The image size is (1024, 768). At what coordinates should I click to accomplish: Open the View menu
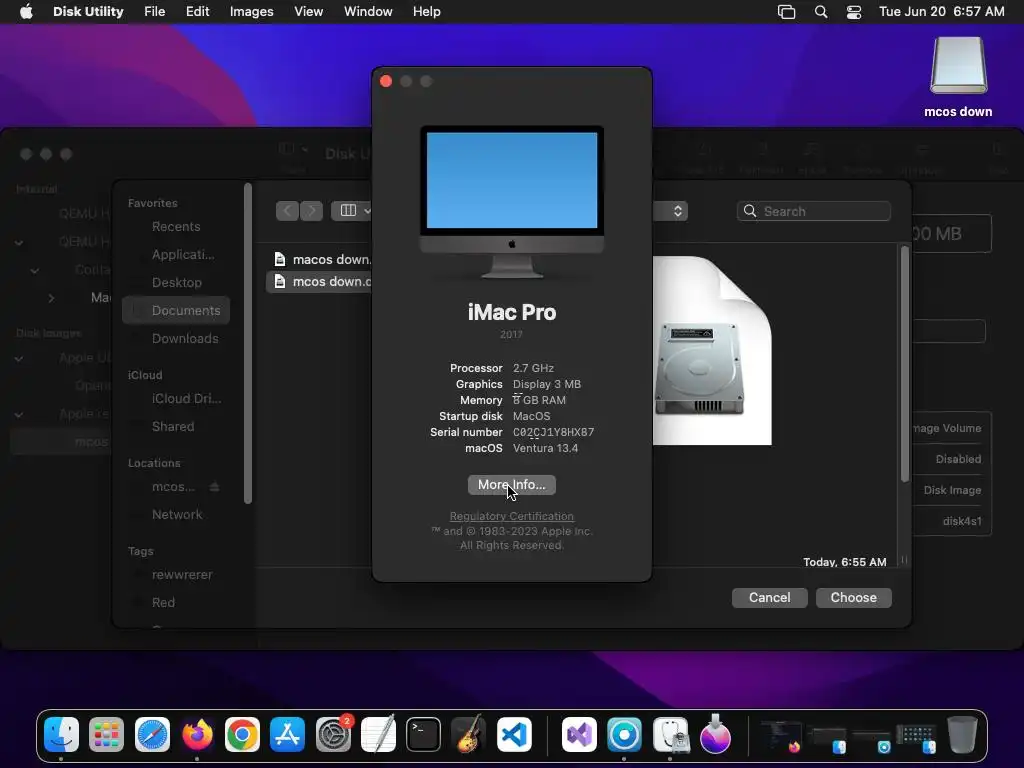click(308, 12)
